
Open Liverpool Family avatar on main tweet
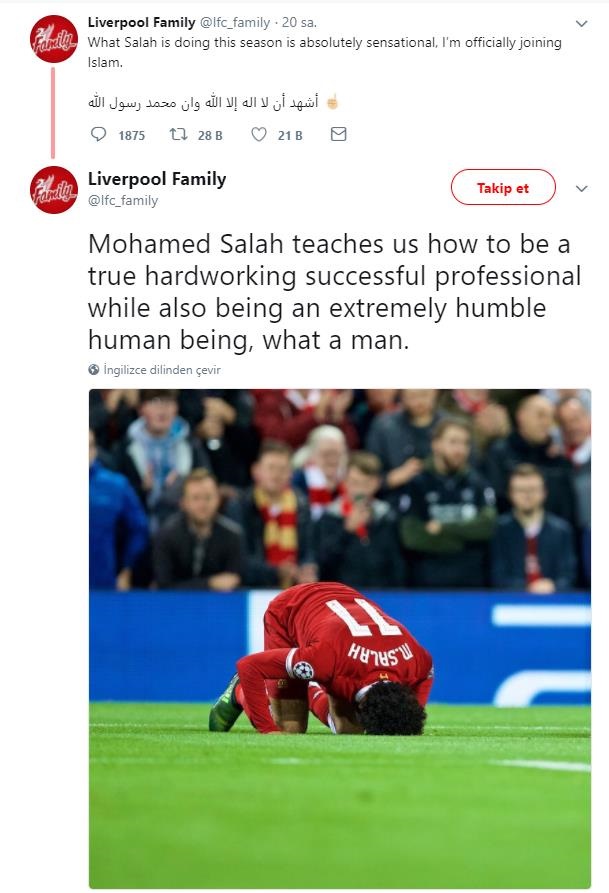54,190
